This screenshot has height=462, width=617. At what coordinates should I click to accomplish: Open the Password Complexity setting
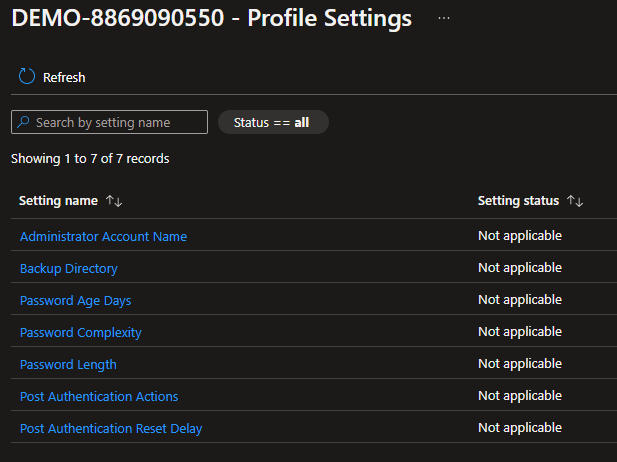[81, 333]
